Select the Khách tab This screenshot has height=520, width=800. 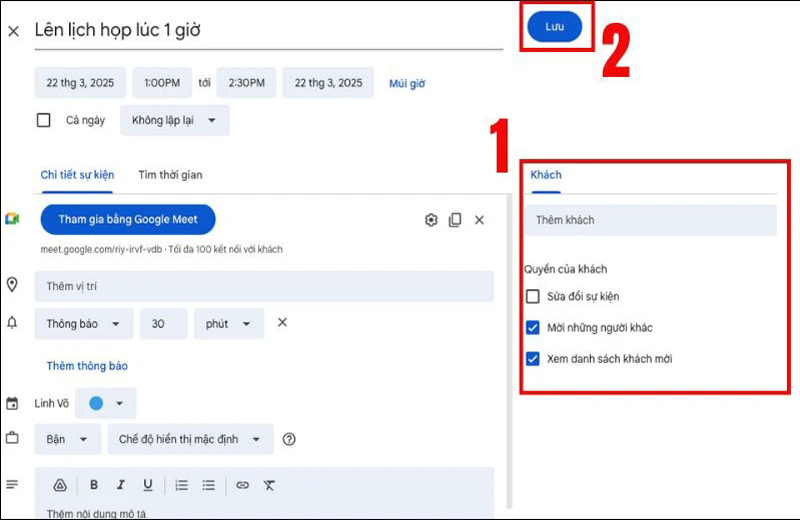(x=545, y=175)
